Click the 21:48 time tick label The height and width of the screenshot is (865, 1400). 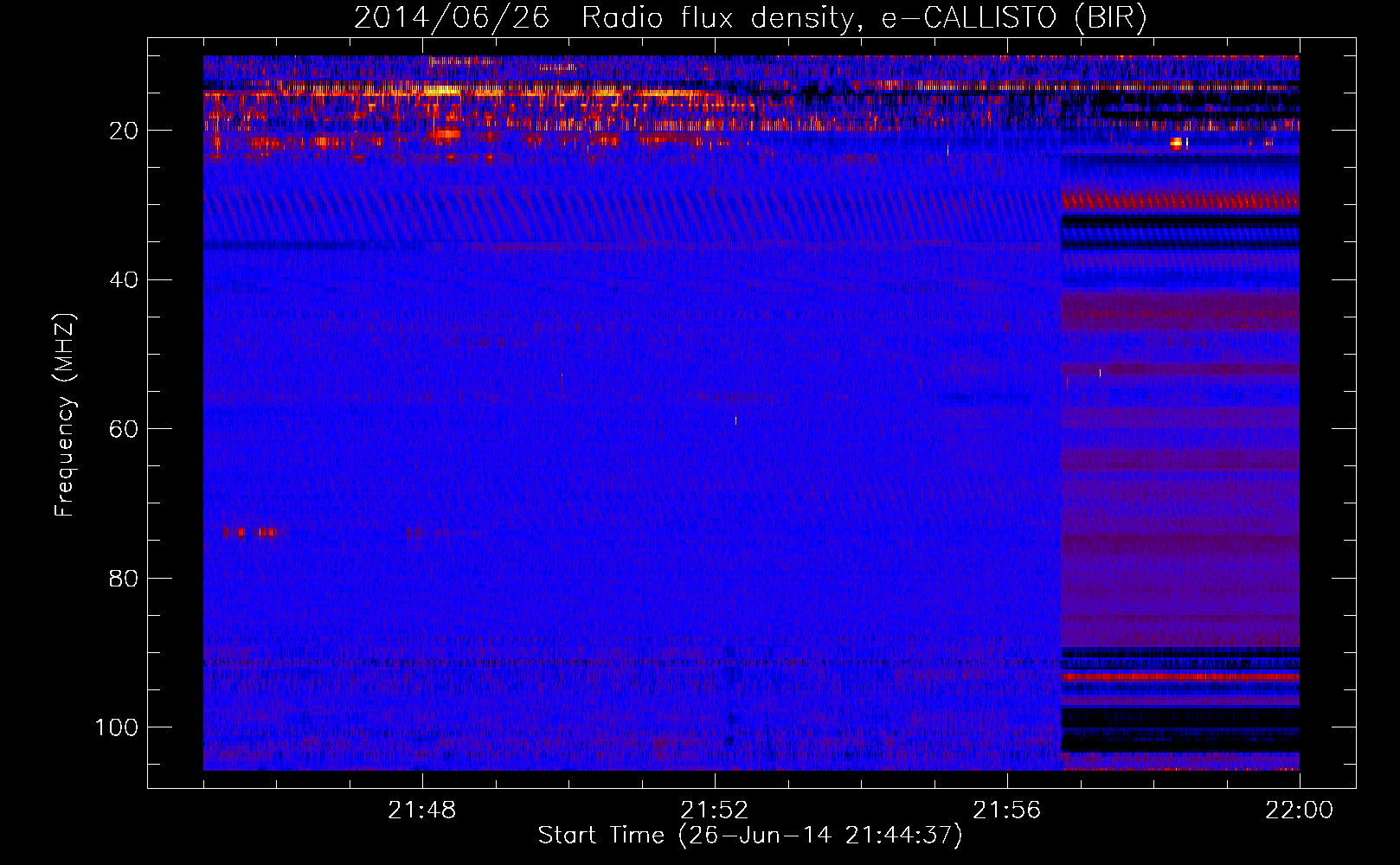(x=422, y=811)
